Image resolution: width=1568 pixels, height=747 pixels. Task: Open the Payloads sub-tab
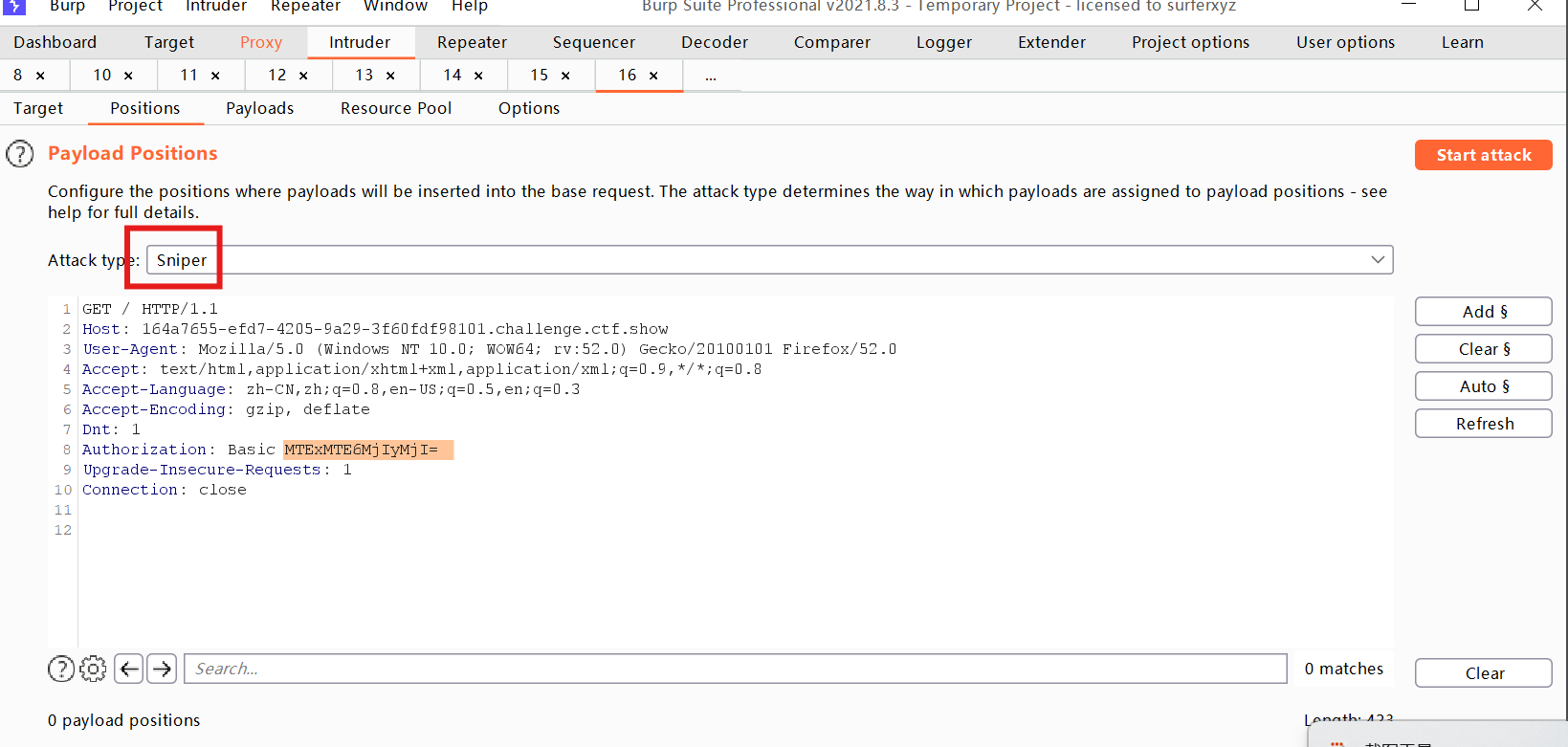click(x=260, y=108)
